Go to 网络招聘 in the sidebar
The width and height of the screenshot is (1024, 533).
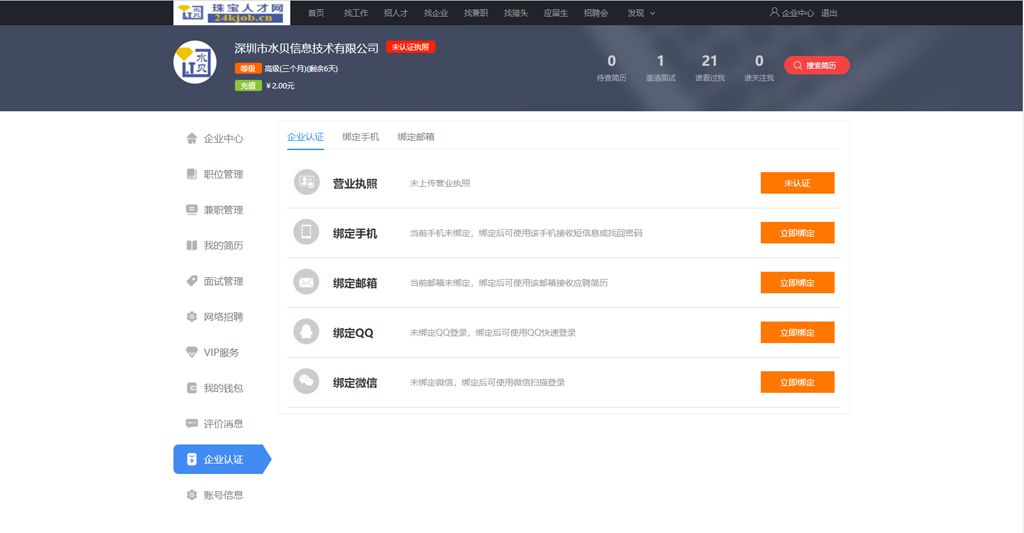click(x=222, y=316)
